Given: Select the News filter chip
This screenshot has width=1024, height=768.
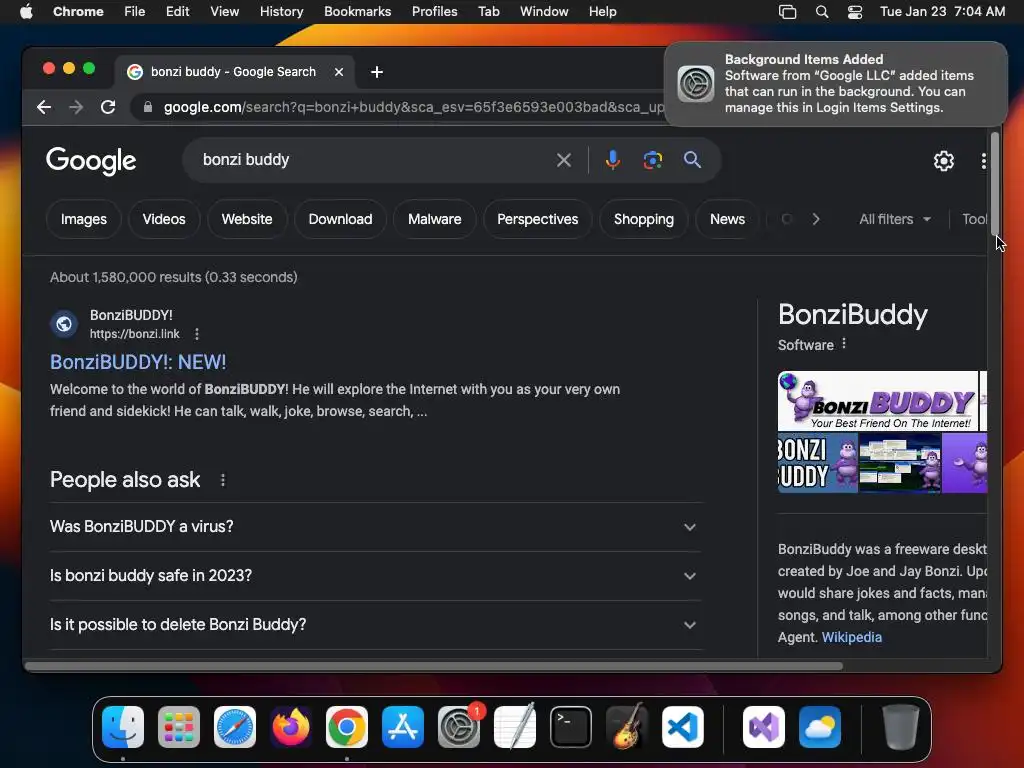Looking at the screenshot, I should pos(727,219).
